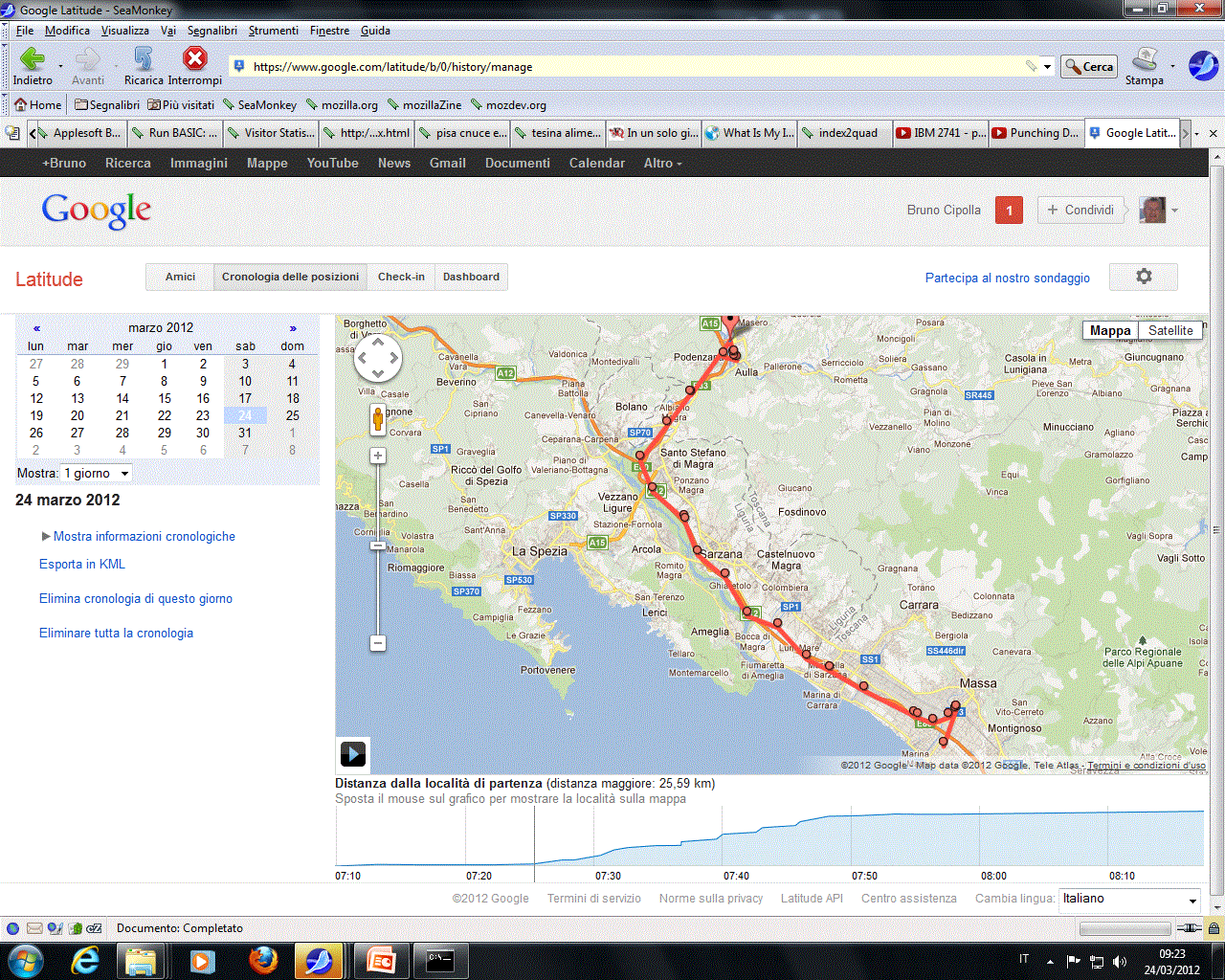Pick up the Street View pegman
This screenshot has height=980, width=1225.
coord(378,419)
